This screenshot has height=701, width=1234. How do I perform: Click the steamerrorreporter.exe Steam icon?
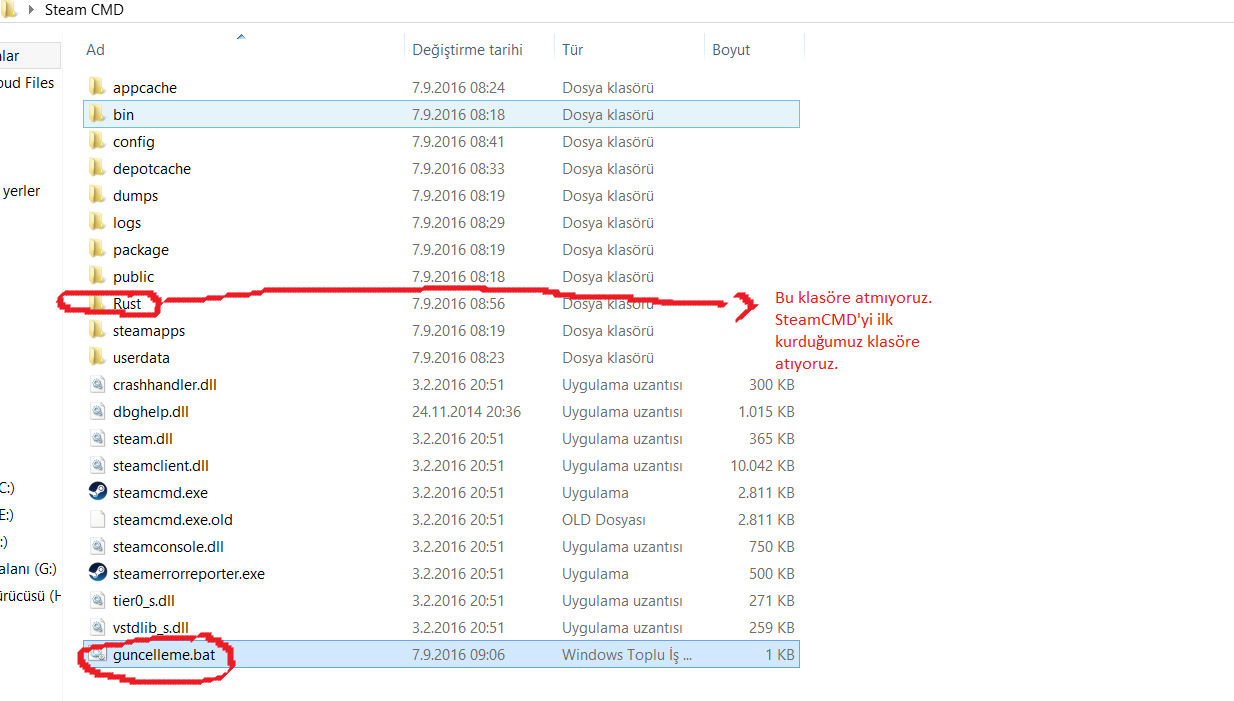(x=97, y=573)
